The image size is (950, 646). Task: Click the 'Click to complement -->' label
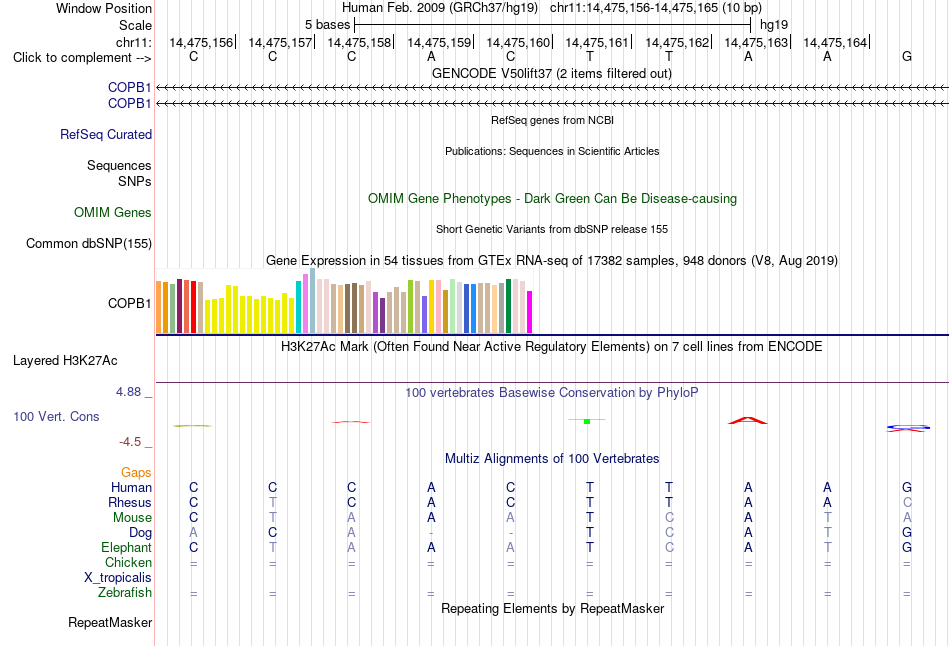click(82, 58)
